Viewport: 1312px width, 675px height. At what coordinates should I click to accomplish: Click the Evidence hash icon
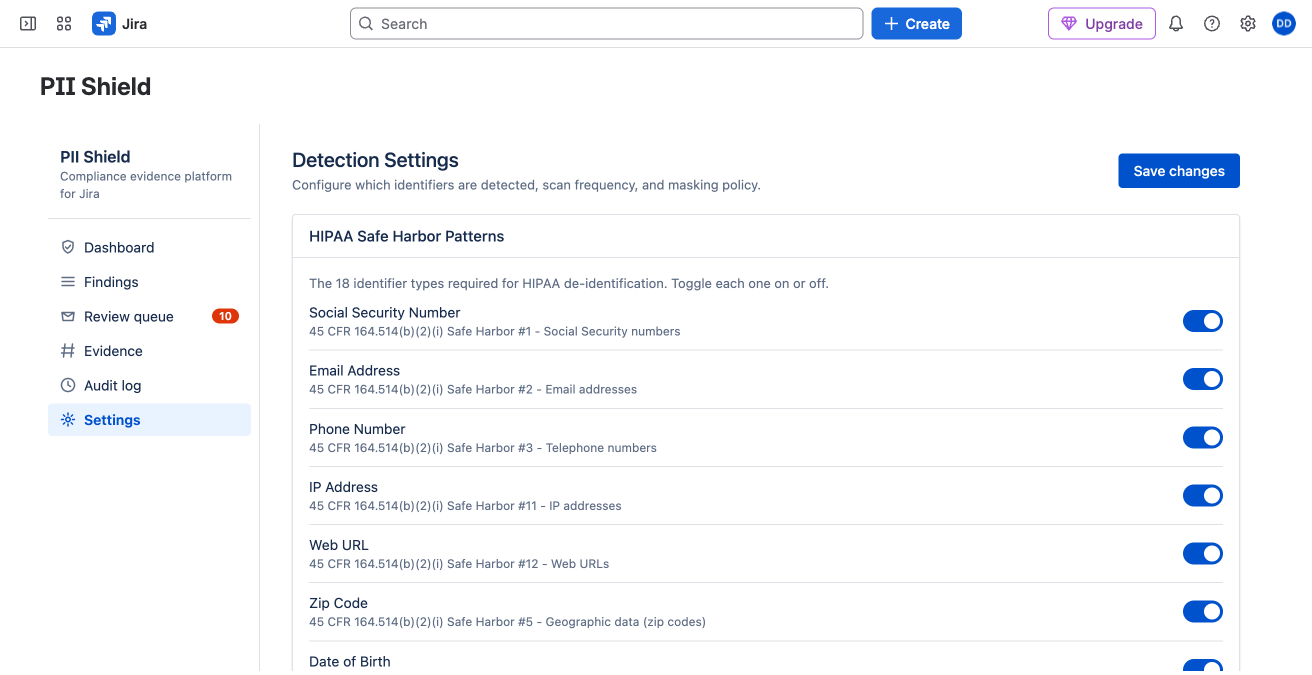click(x=68, y=351)
